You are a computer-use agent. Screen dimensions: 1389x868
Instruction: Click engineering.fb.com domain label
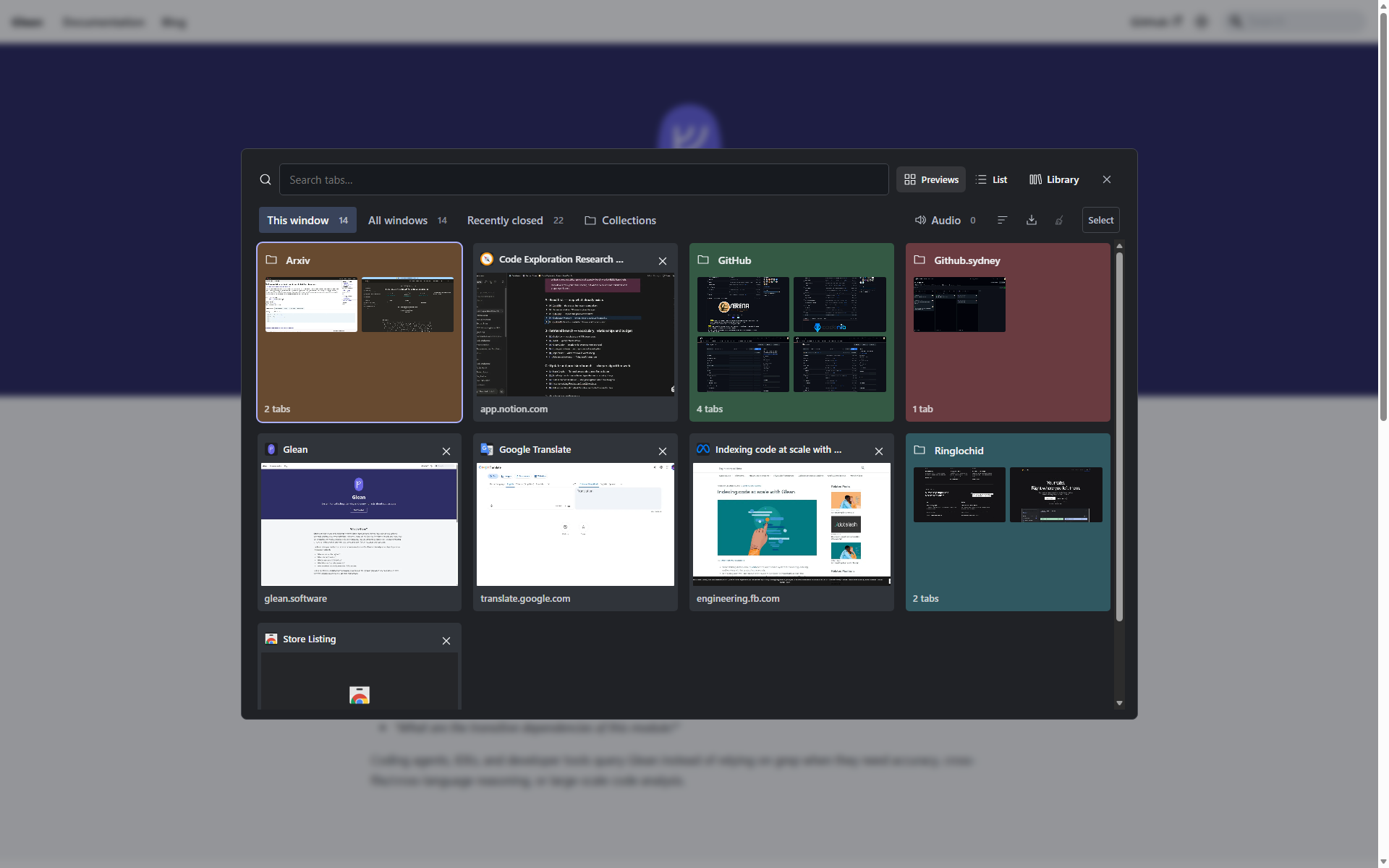[738, 598]
